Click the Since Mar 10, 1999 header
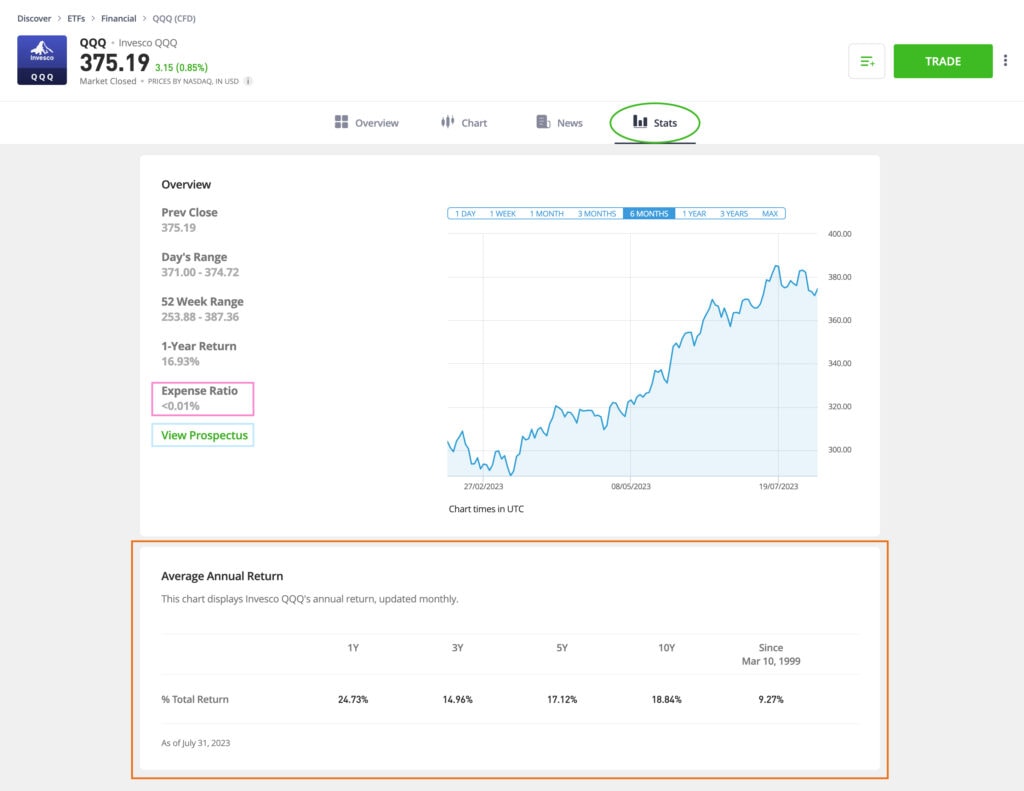 [x=771, y=654]
